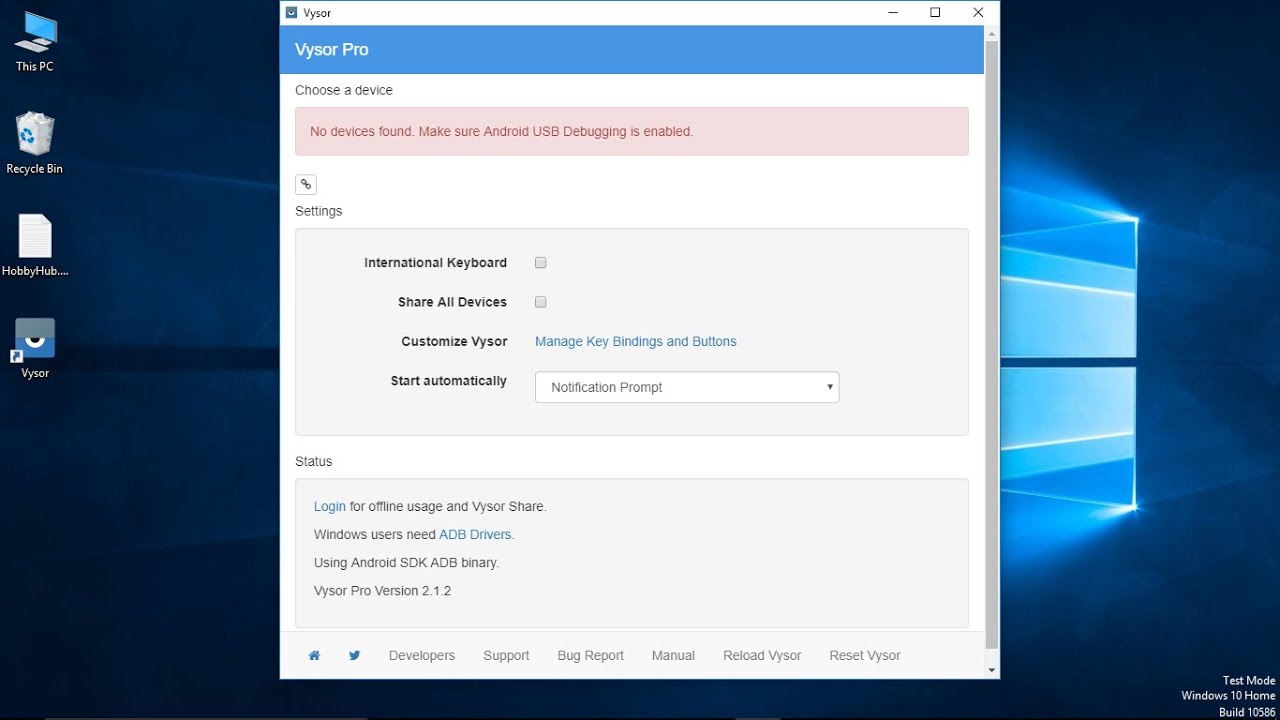This screenshot has width=1280, height=720.
Task: Click 'Vysor Pro Version 2.1.2' text
Action: coord(382,591)
